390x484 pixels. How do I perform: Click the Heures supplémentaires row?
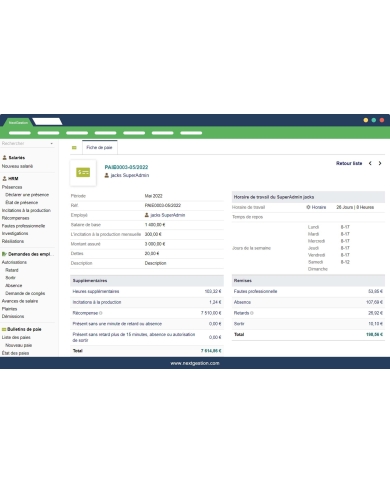pyautogui.click(x=147, y=292)
